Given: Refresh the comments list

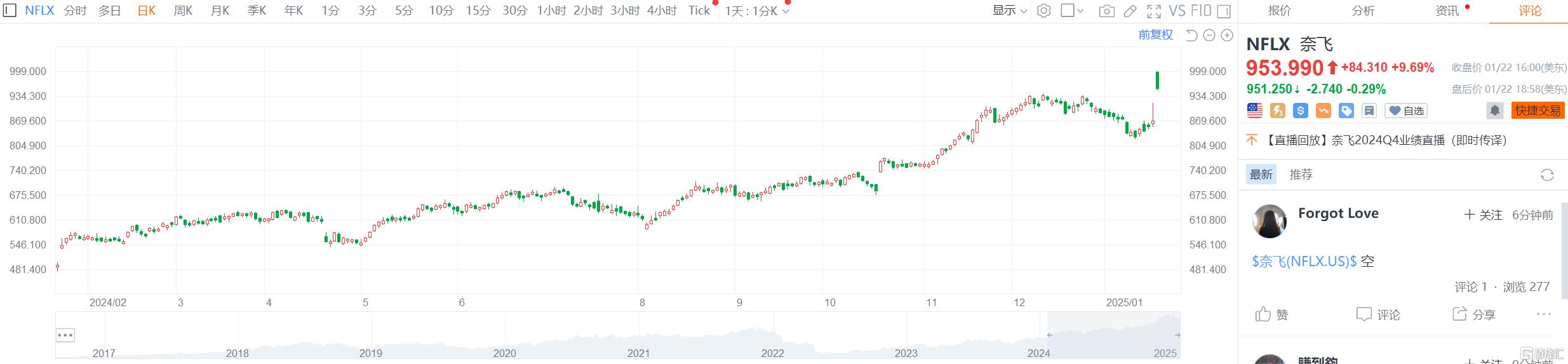Looking at the screenshot, I should (x=1547, y=175).
